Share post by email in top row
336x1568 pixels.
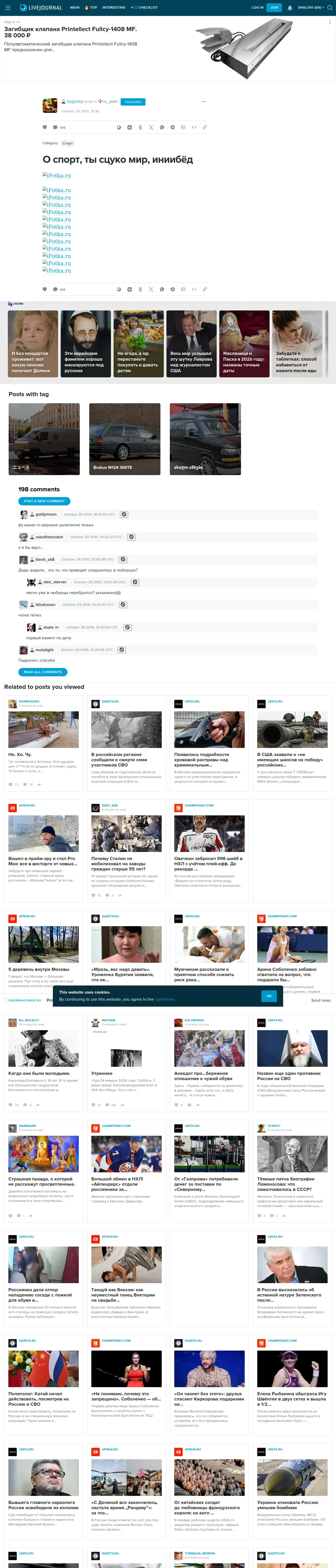pyautogui.click(x=183, y=127)
